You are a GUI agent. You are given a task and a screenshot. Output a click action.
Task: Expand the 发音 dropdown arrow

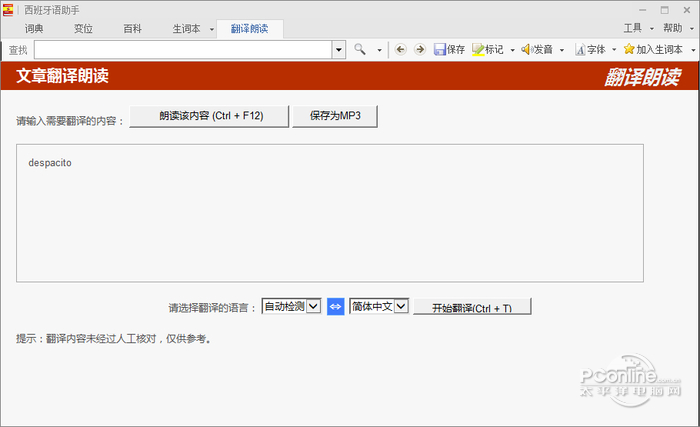562,50
